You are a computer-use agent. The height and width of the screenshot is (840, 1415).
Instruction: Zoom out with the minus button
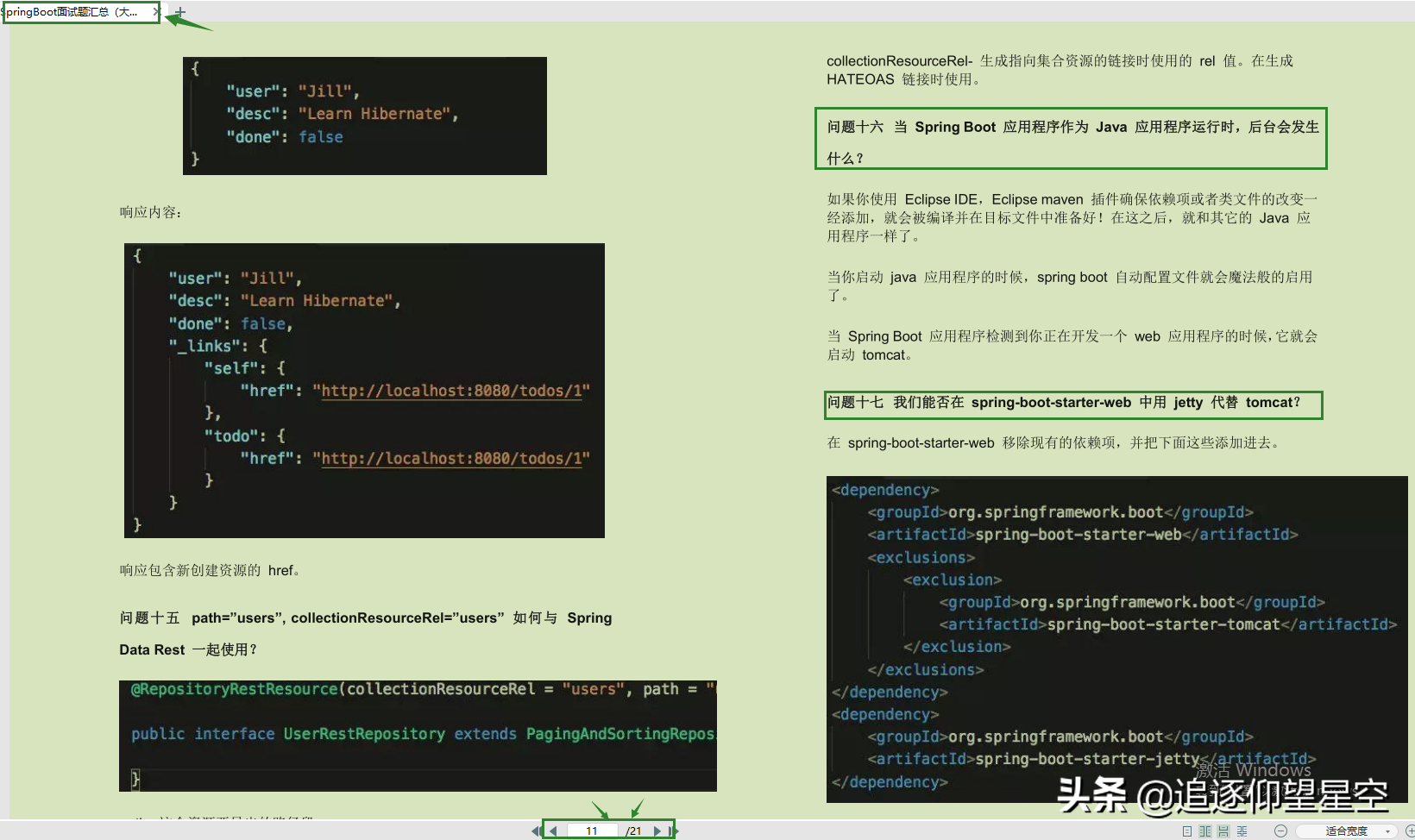1280,831
